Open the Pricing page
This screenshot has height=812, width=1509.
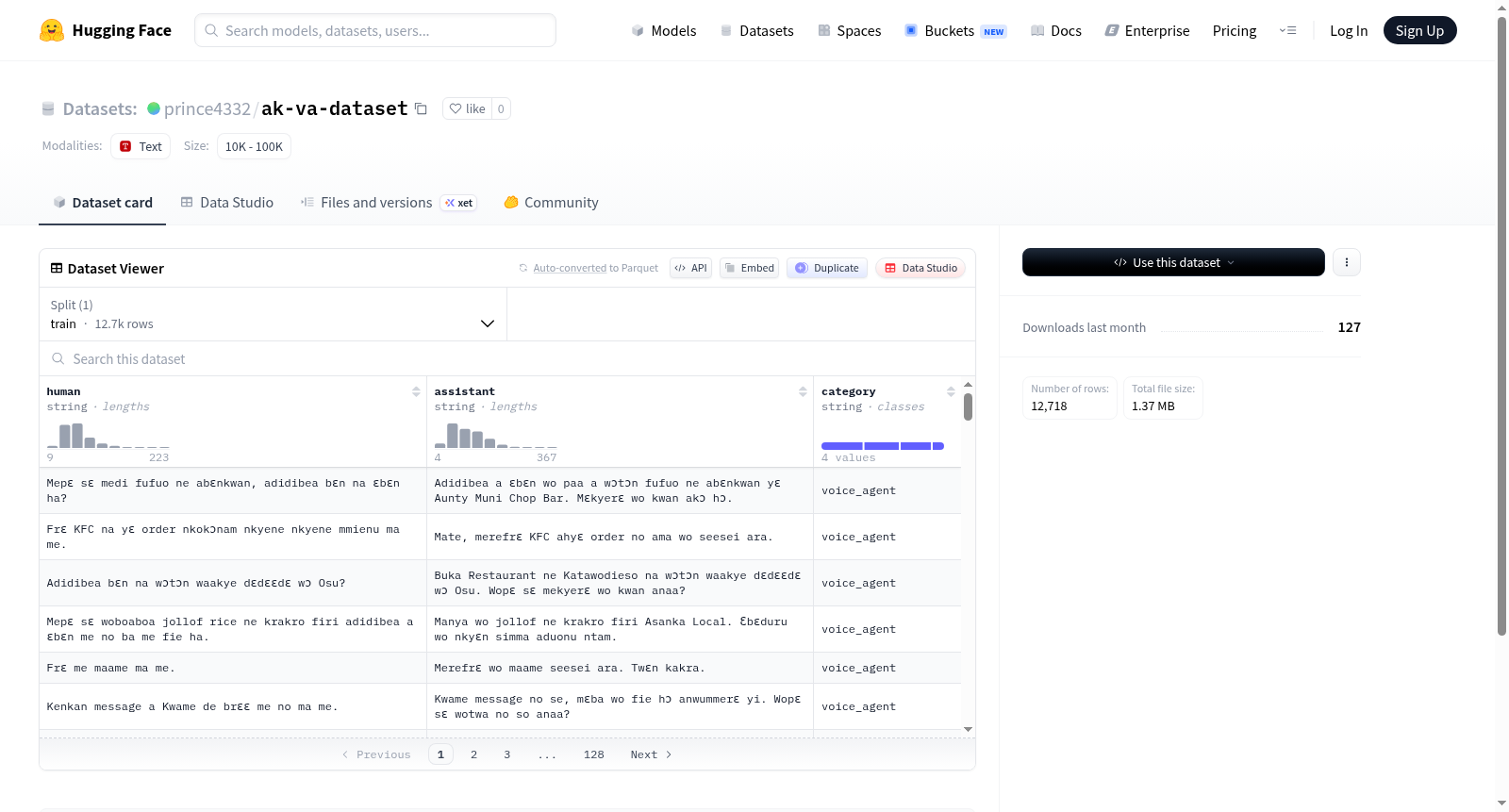click(x=1235, y=30)
